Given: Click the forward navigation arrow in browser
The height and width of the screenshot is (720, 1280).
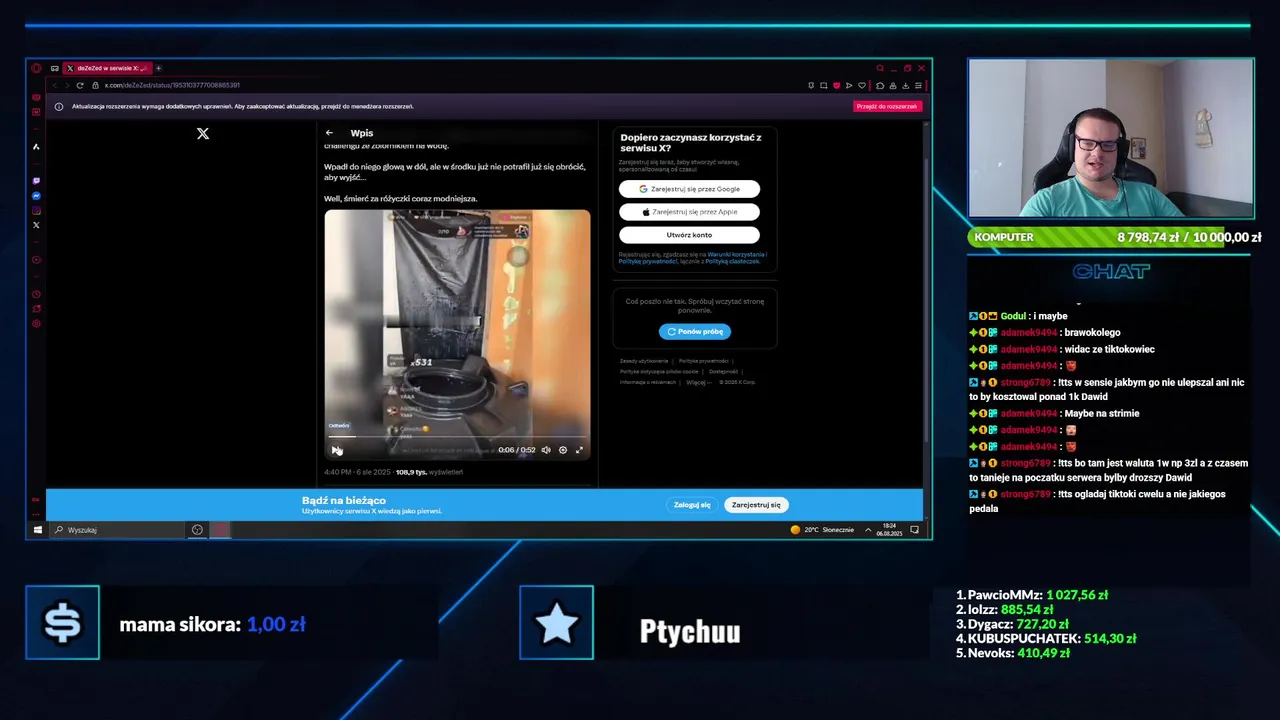Looking at the screenshot, I should tap(67, 85).
